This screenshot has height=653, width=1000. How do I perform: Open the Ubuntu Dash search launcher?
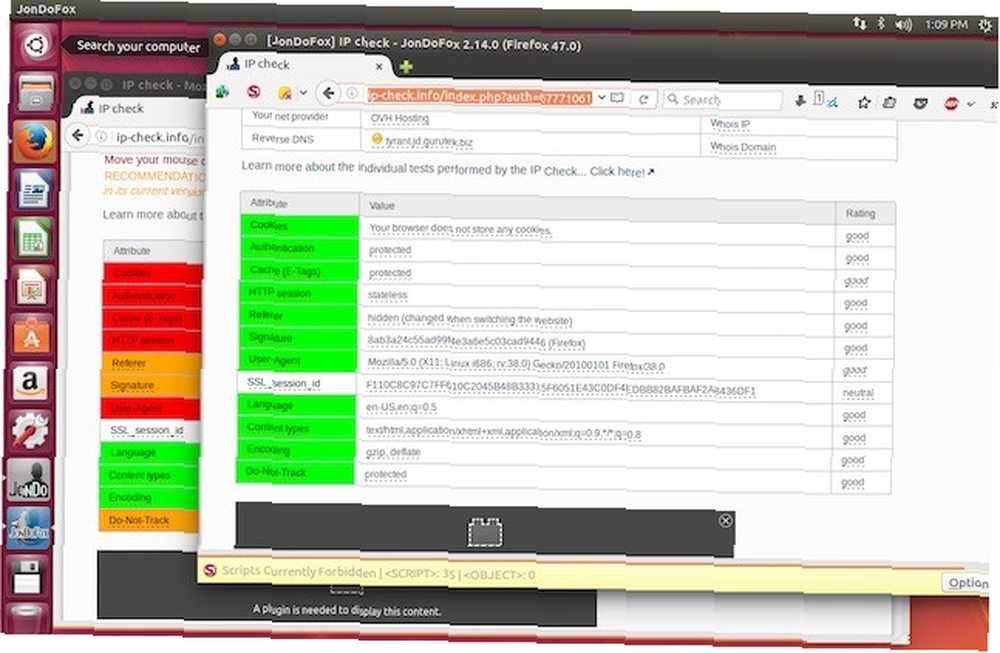(x=36, y=45)
